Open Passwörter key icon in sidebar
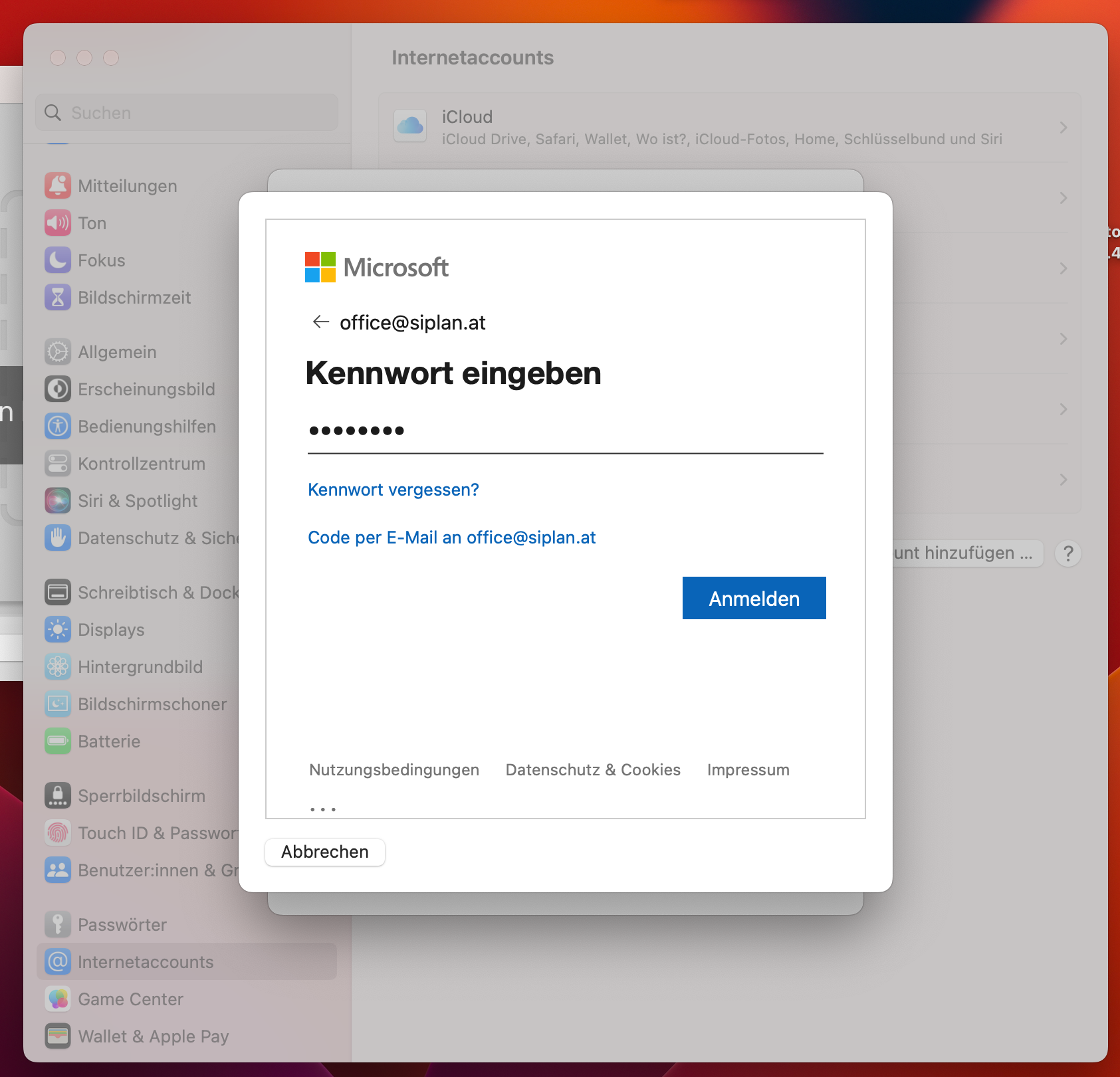The image size is (1120, 1077). point(58,924)
